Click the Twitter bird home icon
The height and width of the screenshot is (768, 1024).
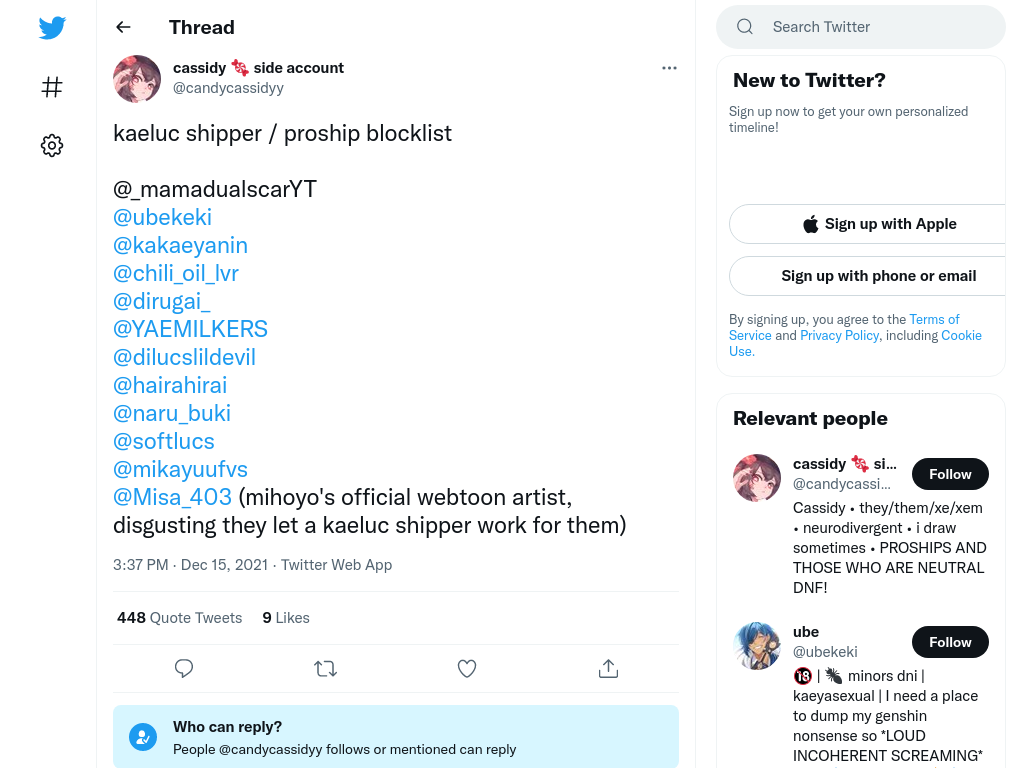tap(52, 27)
